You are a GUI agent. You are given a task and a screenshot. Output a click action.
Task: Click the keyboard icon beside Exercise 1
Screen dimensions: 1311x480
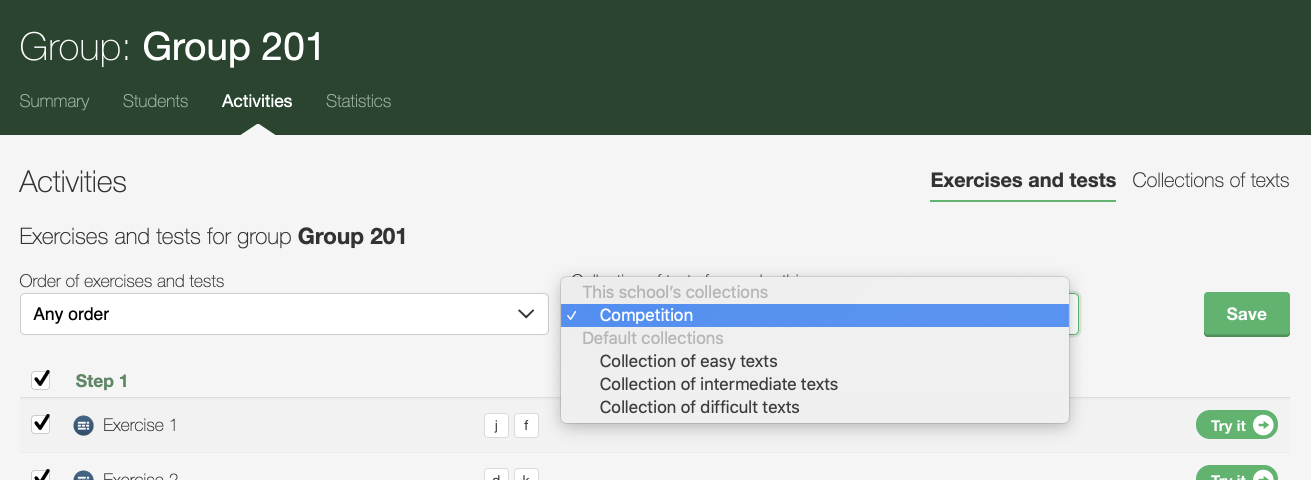pos(83,425)
